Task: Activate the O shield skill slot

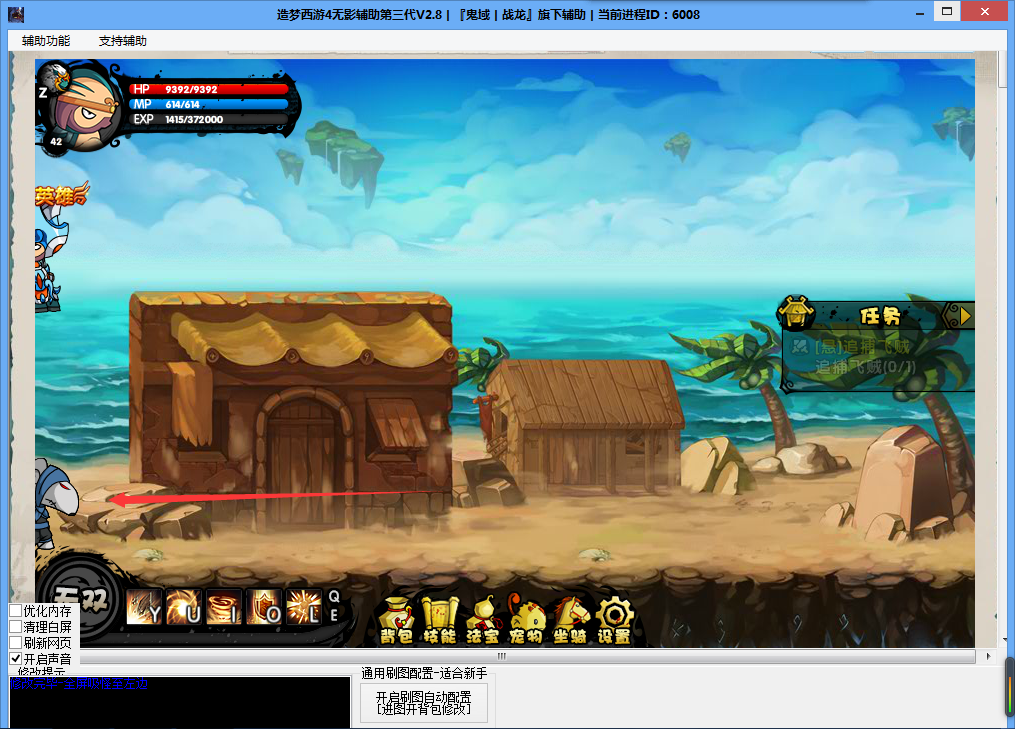Action: click(x=264, y=607)
